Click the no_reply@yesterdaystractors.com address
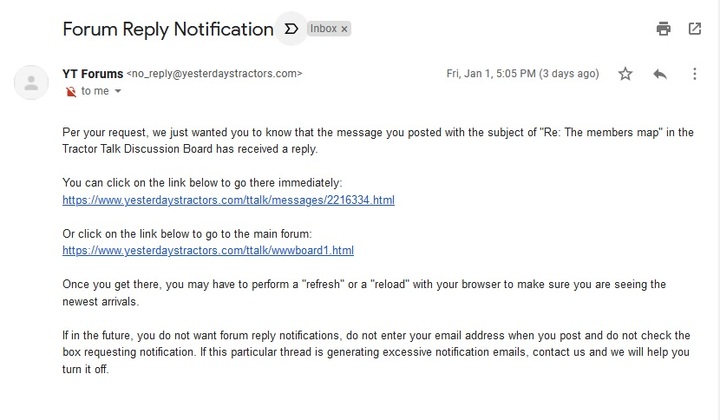 pyautogui.click(x=214, y=73)
